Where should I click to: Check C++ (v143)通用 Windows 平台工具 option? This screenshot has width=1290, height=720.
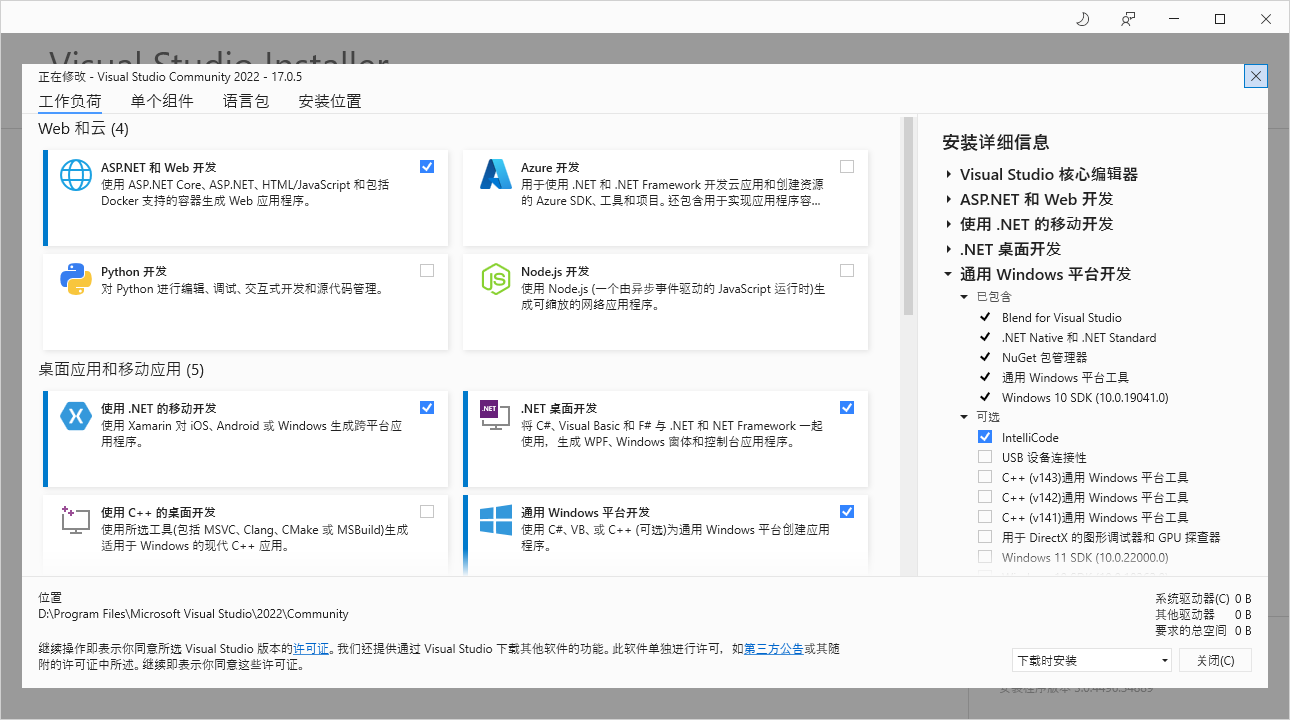click(x=985, y=477)
